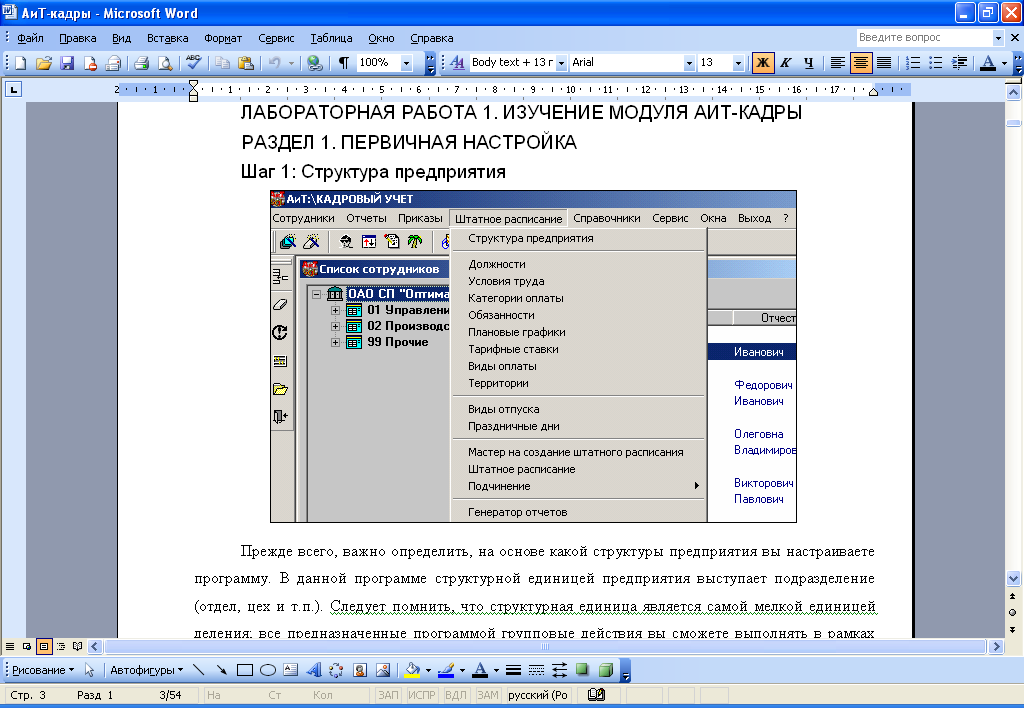Open the toolbar font color dropdown arrow
Screen dimensions: 1024x708
[x=1004, y=63]
